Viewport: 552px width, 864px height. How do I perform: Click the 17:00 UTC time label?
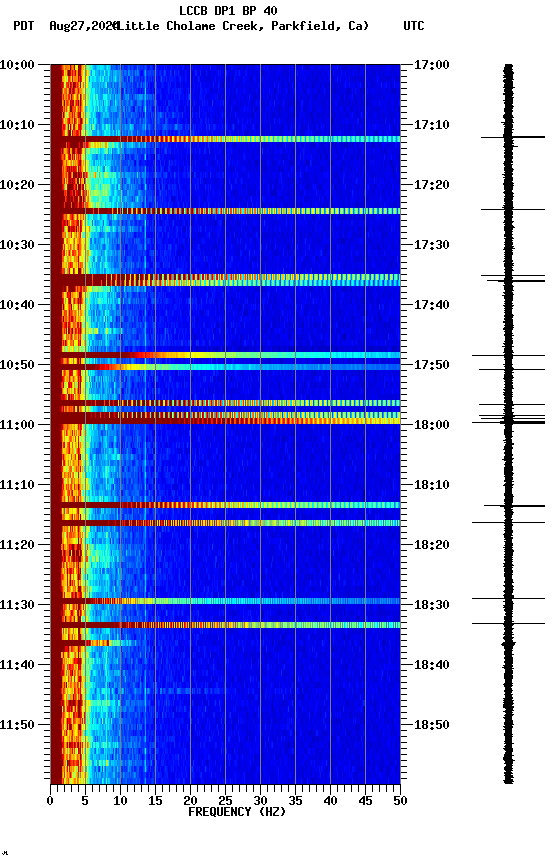pyautogui.click(x=432, y=65)
